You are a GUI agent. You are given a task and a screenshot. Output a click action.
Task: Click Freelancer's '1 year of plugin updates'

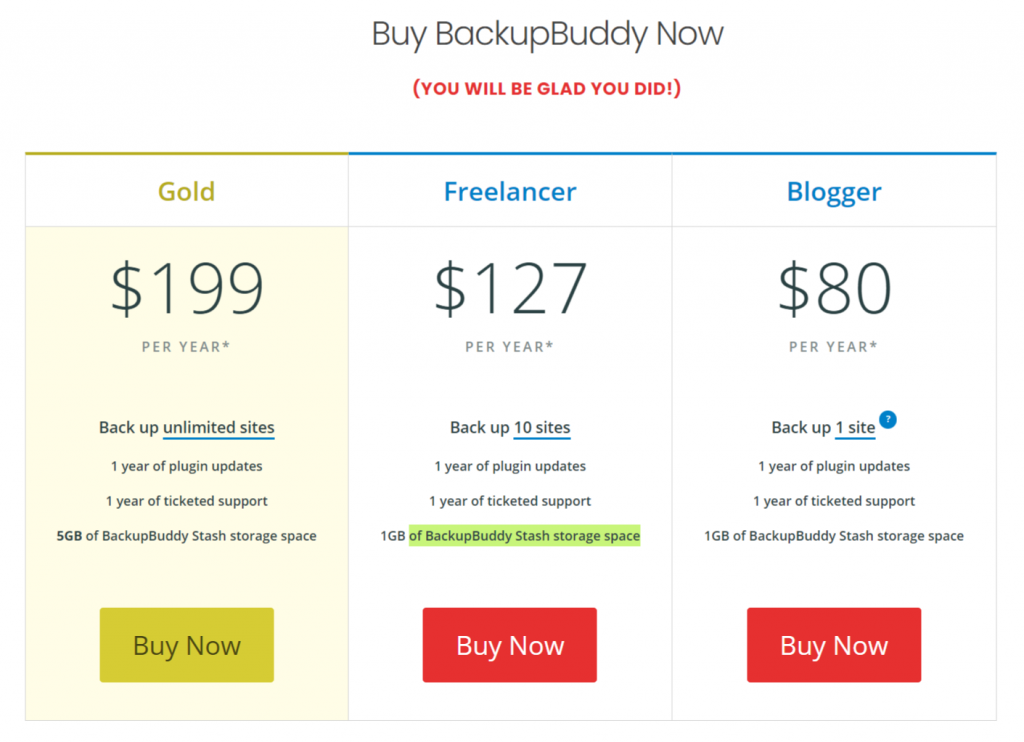click(x=510, y=466)
